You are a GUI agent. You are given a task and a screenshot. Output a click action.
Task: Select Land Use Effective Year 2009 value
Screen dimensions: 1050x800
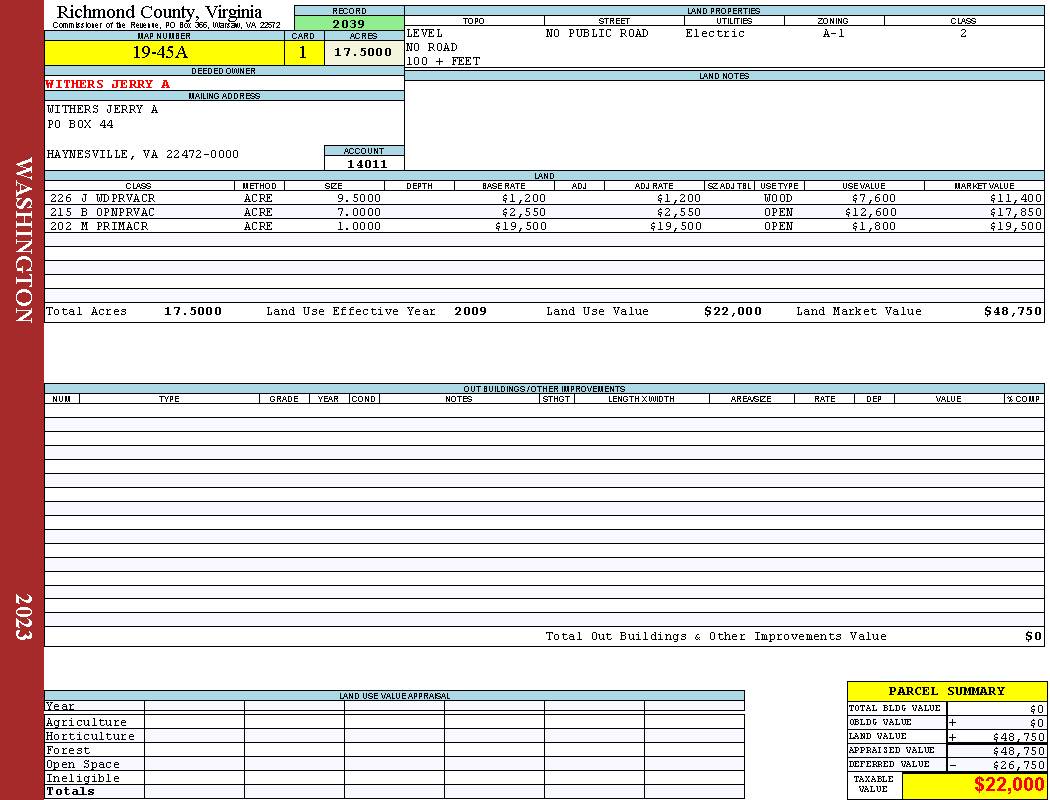coord(470,311)
